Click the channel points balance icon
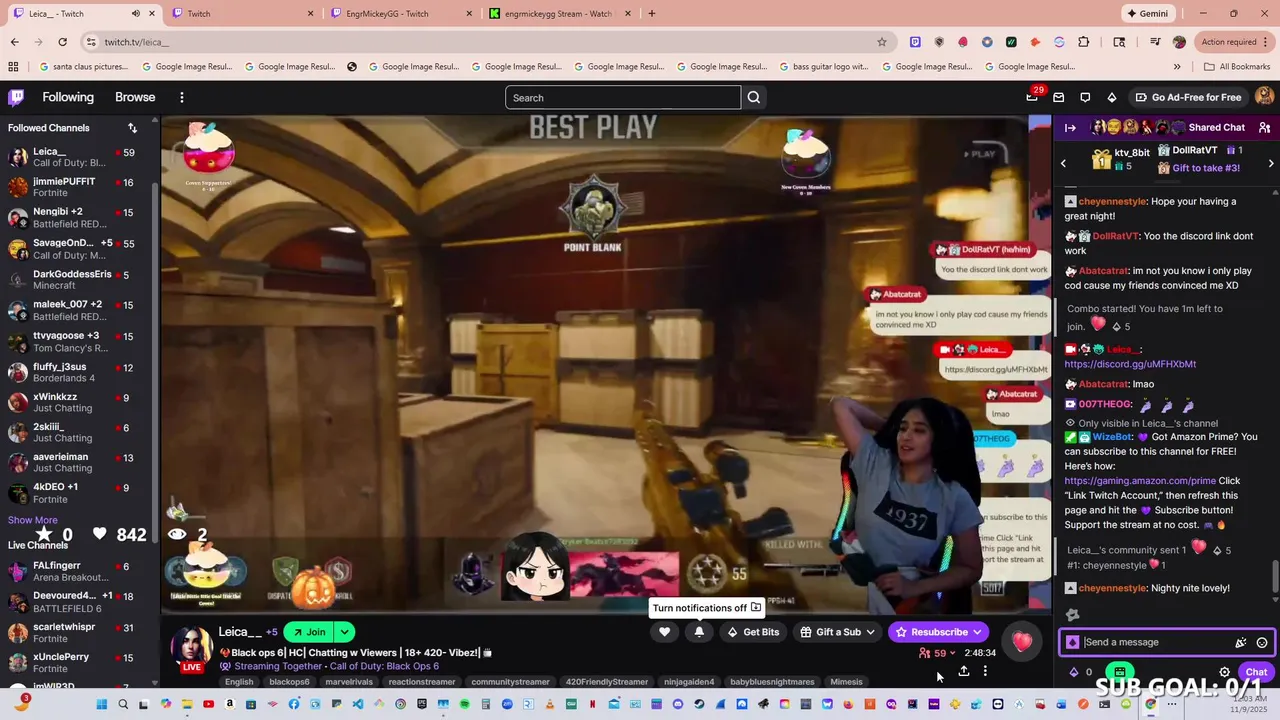This screenshot has height=720, width=1280. coord(1074,672)
